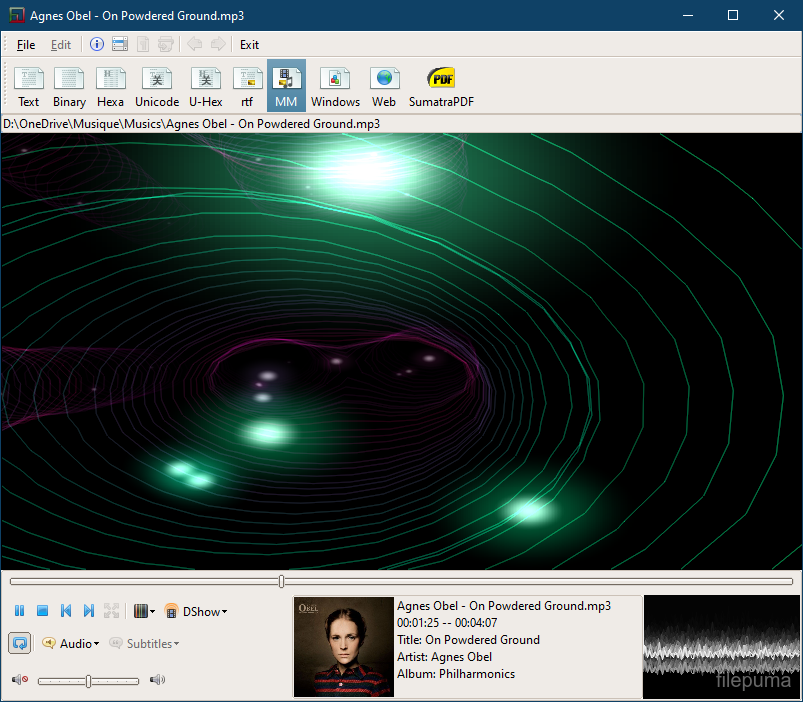Open the visualization colour bars dropdown
The height and width of the screenshot is (702, 803).
[145, 611]
